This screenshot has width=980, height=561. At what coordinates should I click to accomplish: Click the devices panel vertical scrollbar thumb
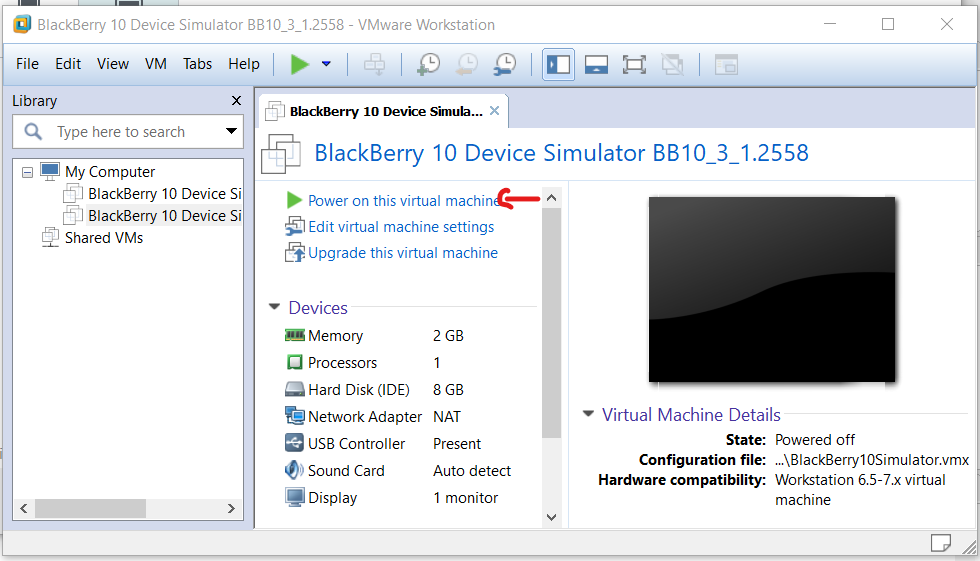coord(551,323)
